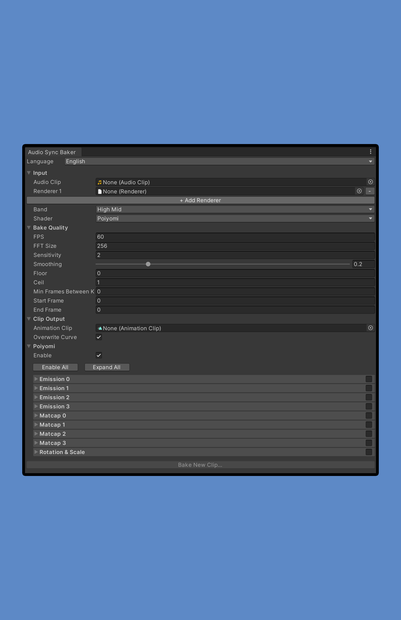Collapse the Input section

click(29, 173)
